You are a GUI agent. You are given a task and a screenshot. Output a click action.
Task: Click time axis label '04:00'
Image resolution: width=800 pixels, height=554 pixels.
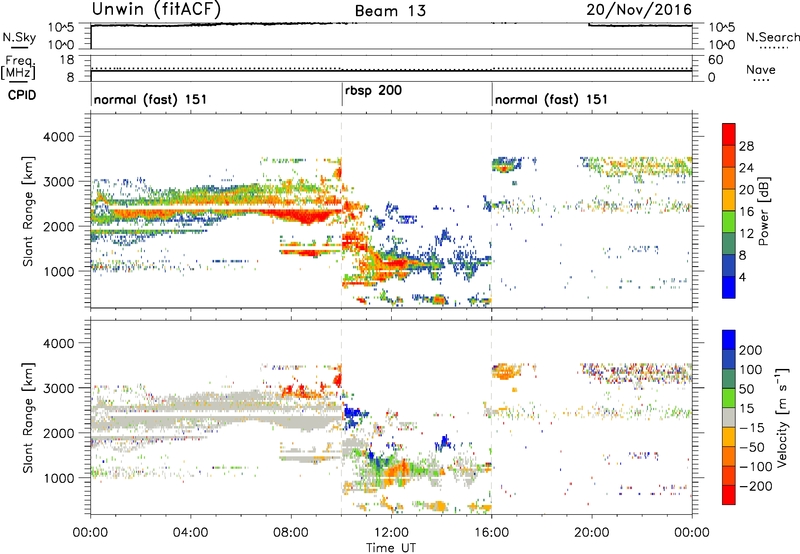click(x=190, y=533)
